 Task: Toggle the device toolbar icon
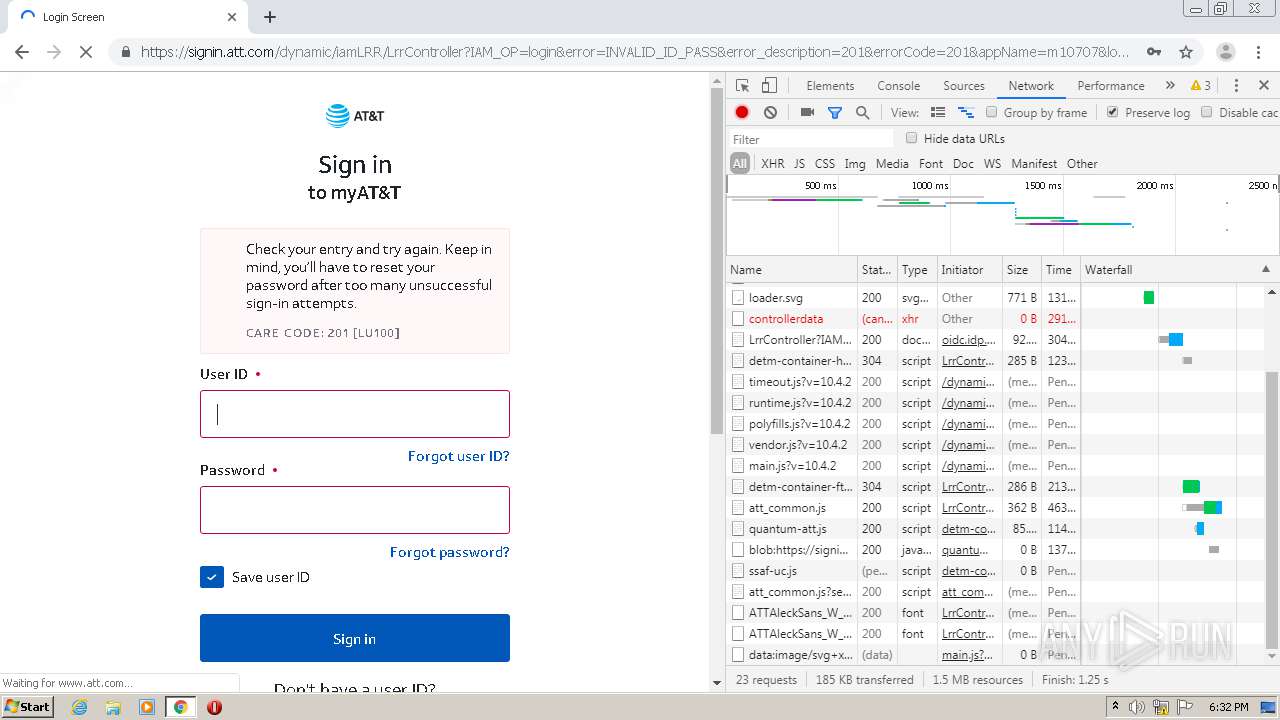[769, 86]
